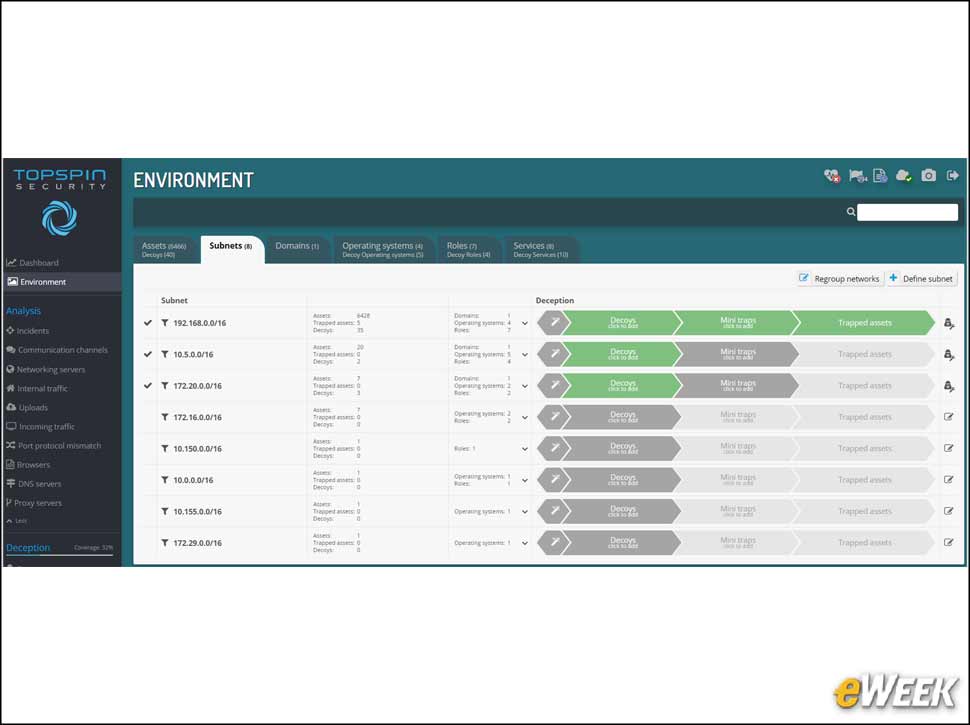Expand details chevron for 10.0.0.0/16

[525, 481]
